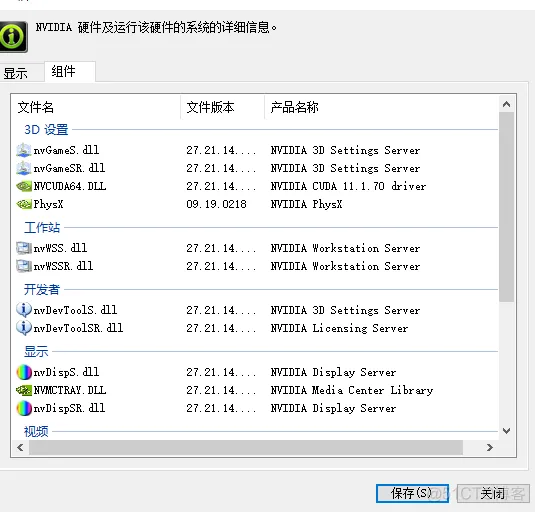The image size is (535, 512).
Task: Select the nvDispS.dll file name
Action: (66, 372)
